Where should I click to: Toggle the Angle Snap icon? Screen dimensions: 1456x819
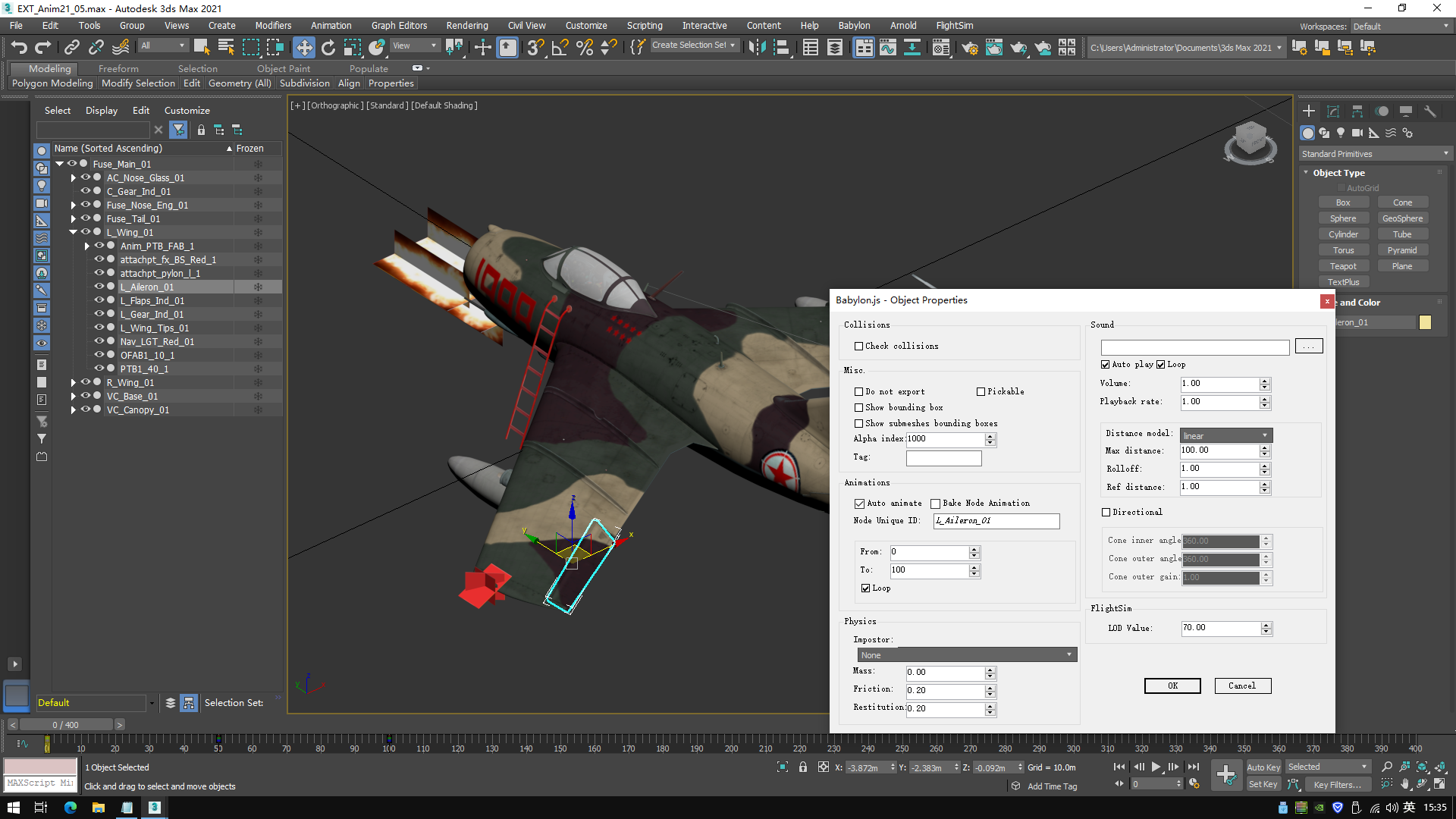click(560, 48)
